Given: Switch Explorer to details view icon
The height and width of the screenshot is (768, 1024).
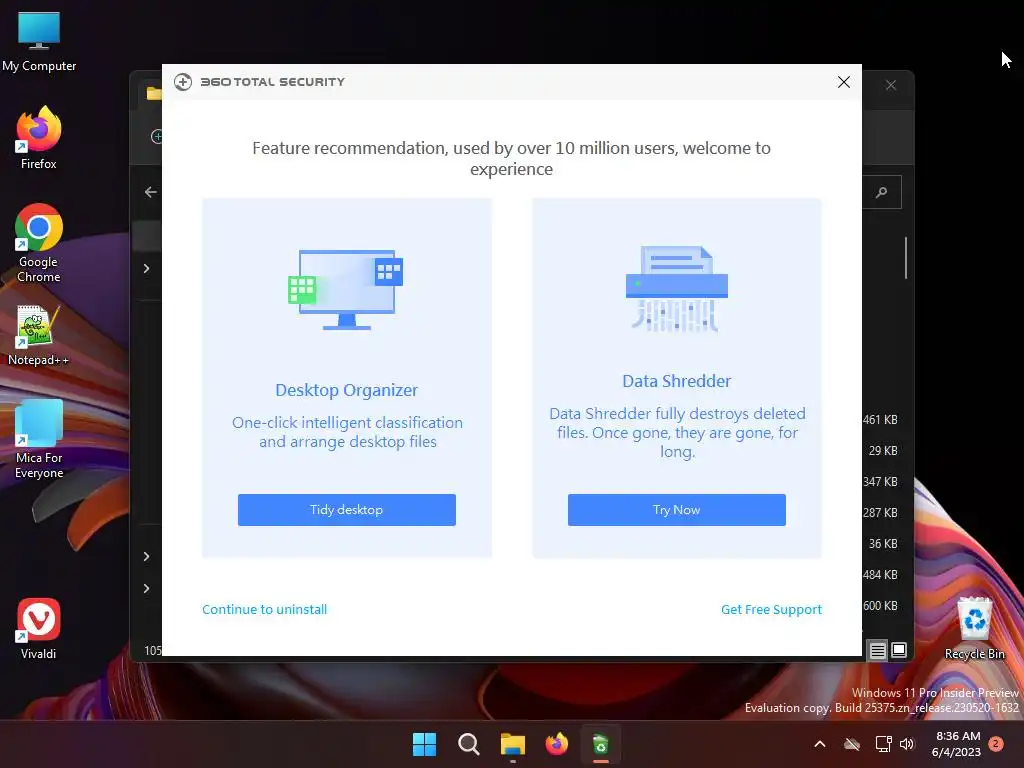Looking at the screenshot, I should click(x=878, y=650).
